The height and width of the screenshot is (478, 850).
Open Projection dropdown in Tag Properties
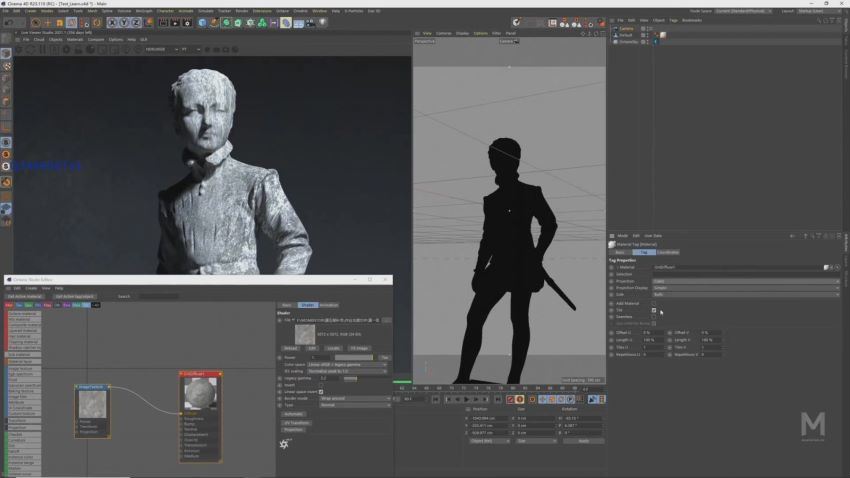[x=746, y=281]
